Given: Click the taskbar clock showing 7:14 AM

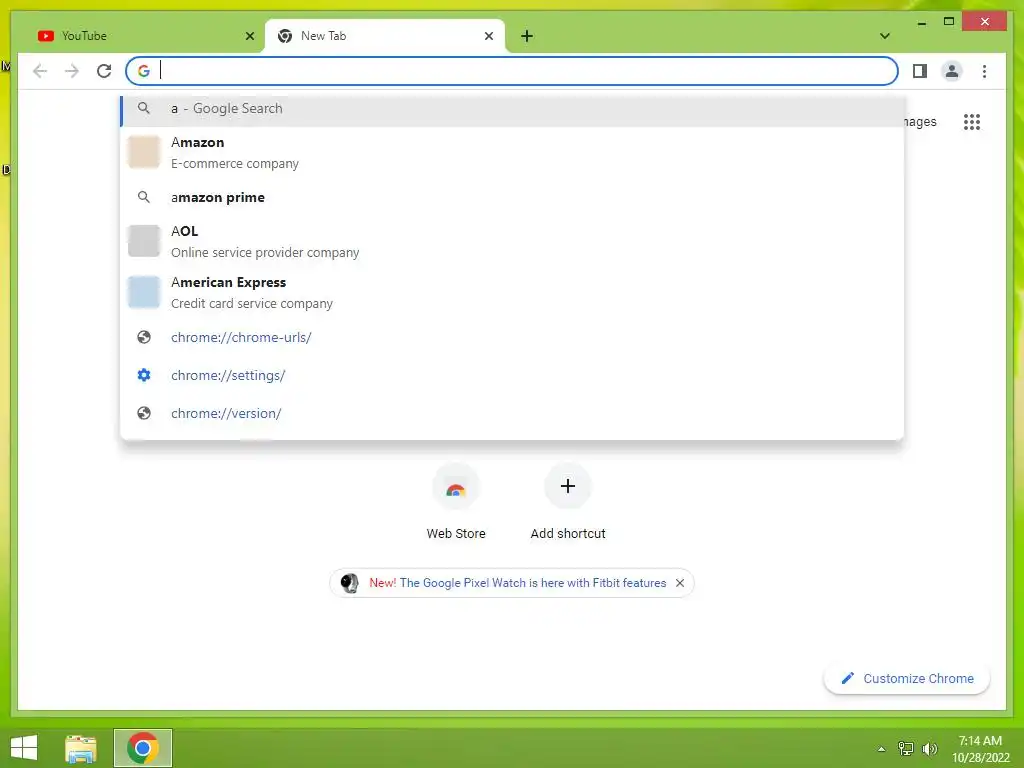Looking at the screenshot, I should tap(980, 749).
